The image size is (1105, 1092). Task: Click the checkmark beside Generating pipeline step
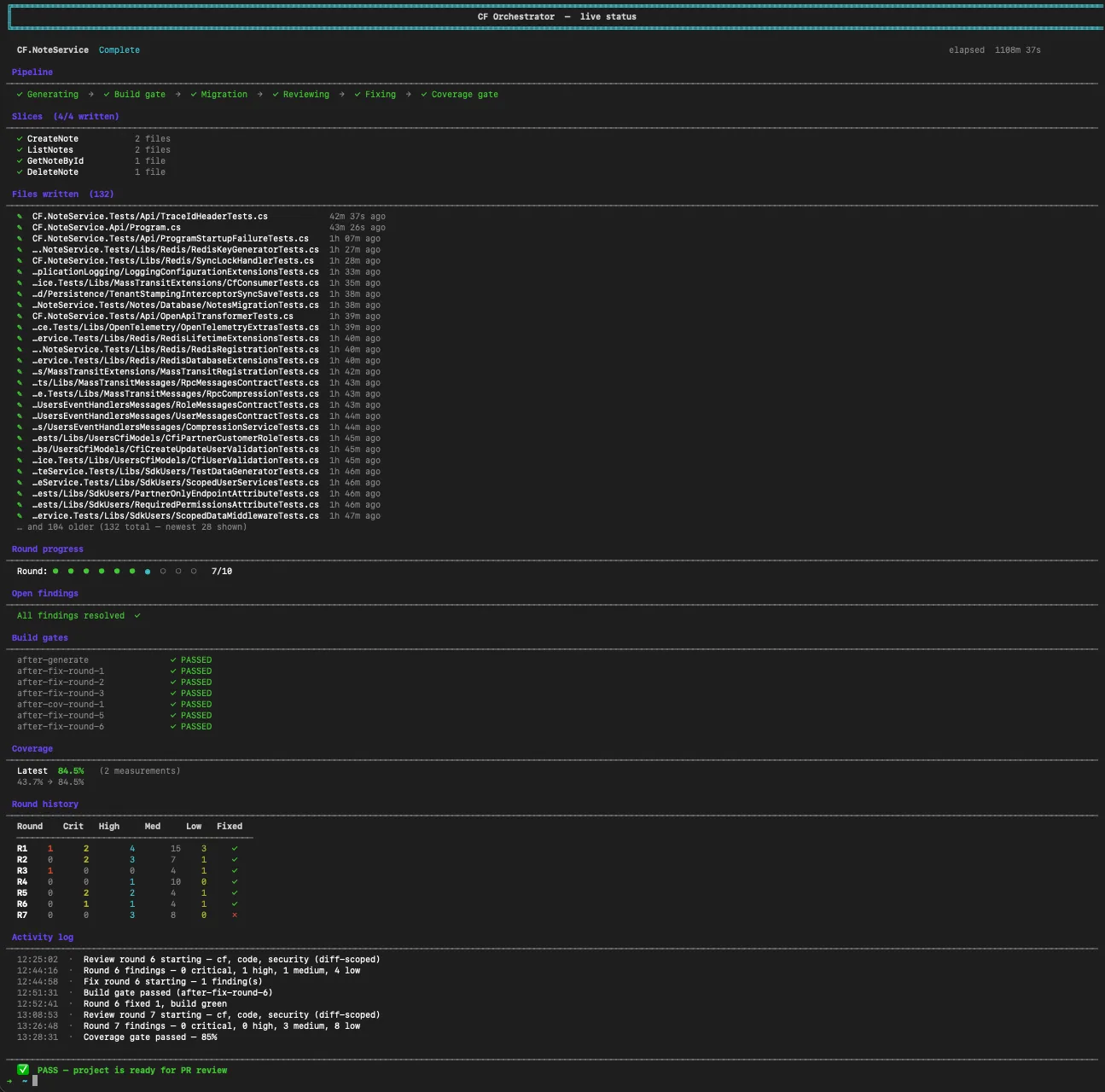[20, 95]
